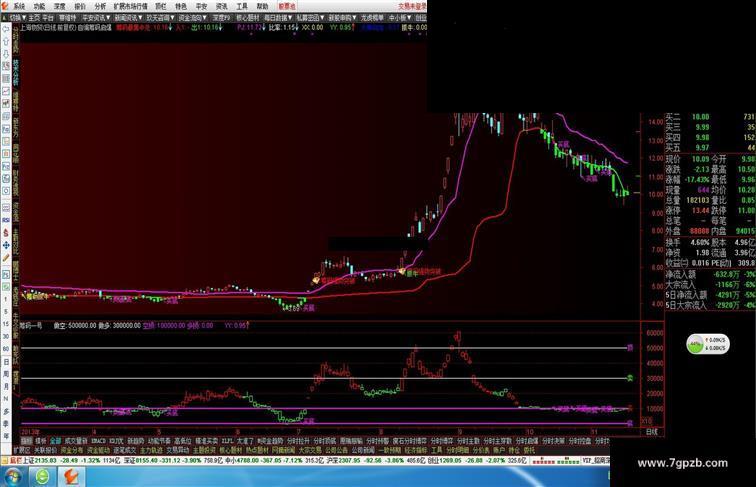Click the 交易未登录 link at top right

coord(412,6)
